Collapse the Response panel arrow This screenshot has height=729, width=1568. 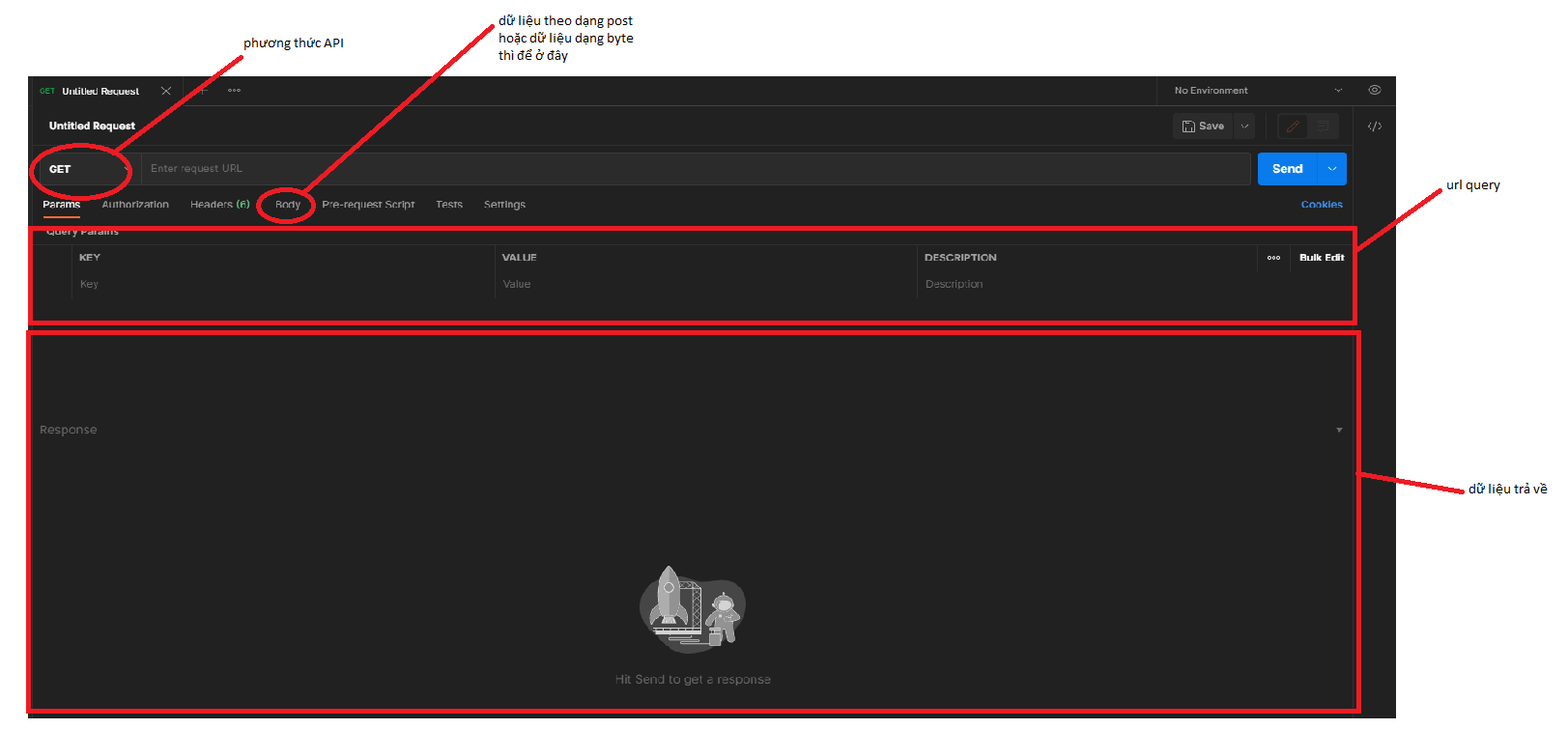click(x=1339, y=430)
